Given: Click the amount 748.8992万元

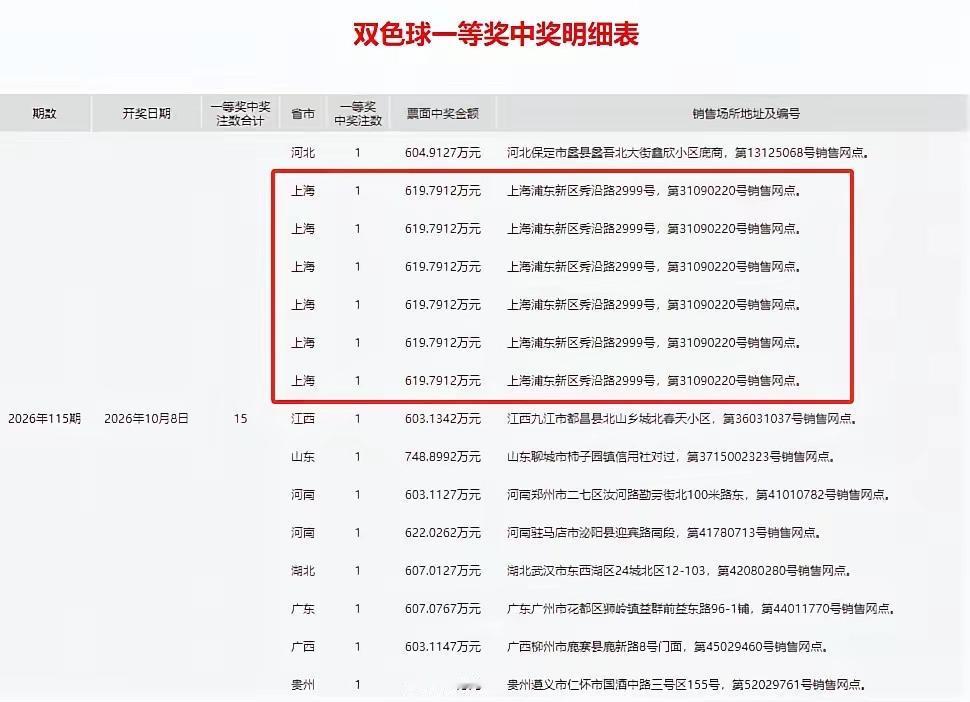Looking at the screenshot, I should pyautogui.click(x=443, y=457).
